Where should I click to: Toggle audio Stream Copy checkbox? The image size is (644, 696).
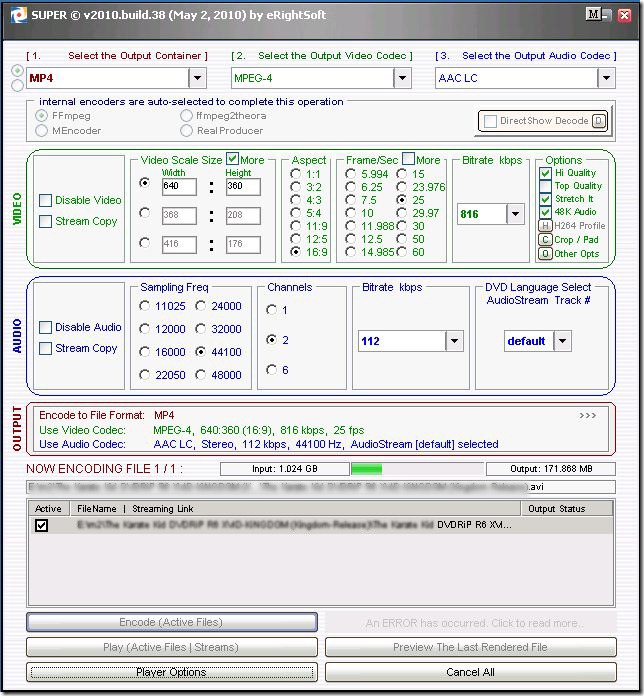click(x=45, y=348)
